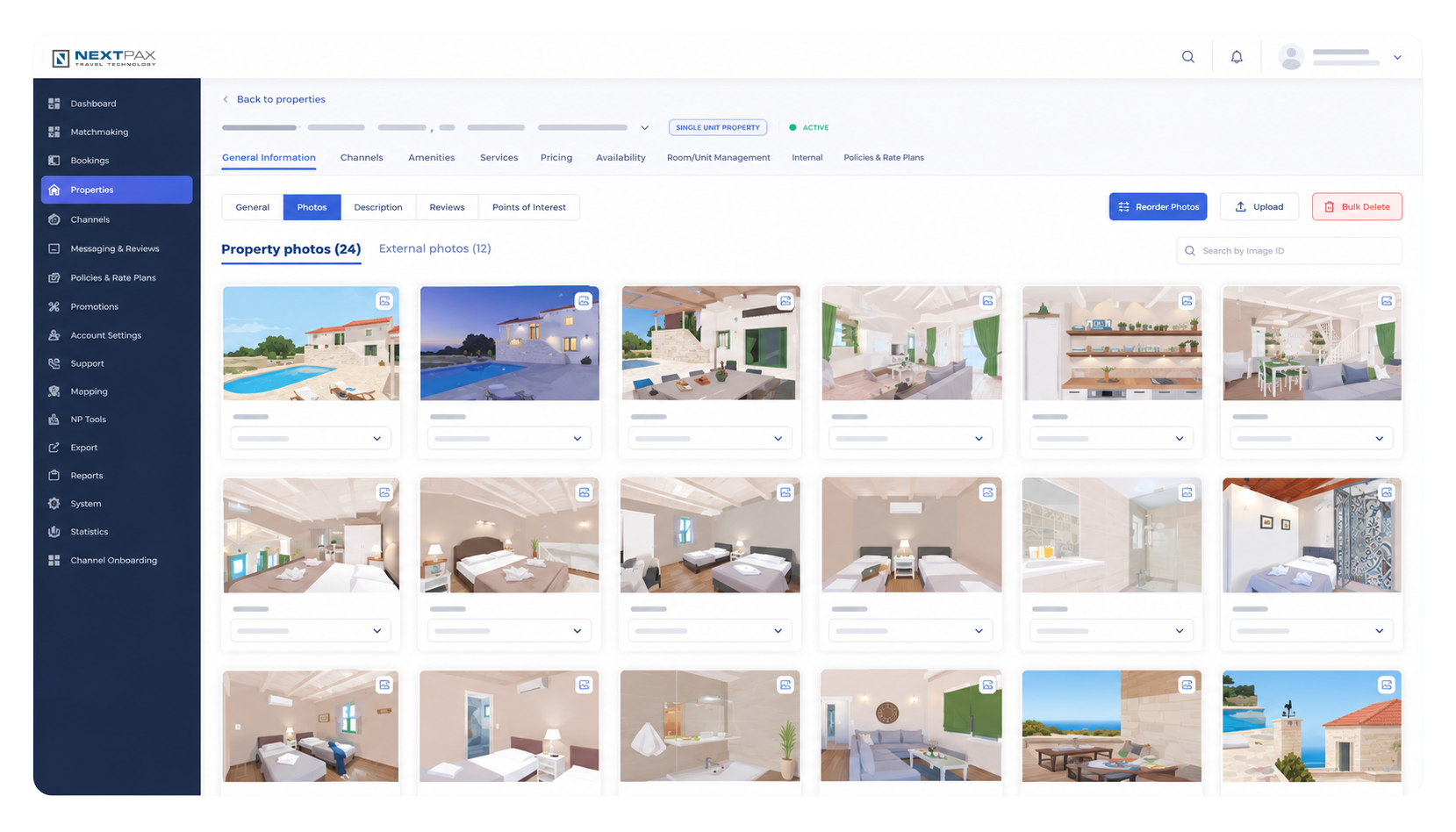The image size is (1456, 832).
Task: Switch to Availability tab
Action: pos(620,158)
